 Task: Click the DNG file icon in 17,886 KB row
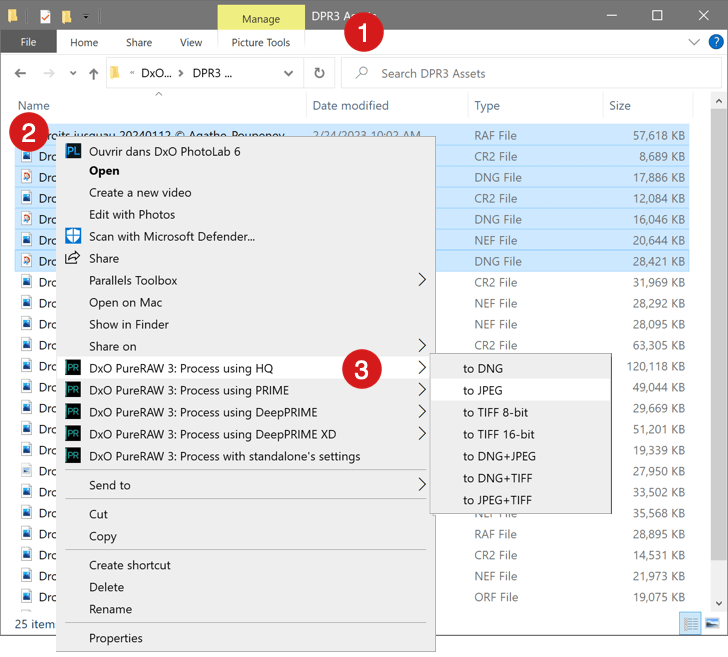pos(27,177)
